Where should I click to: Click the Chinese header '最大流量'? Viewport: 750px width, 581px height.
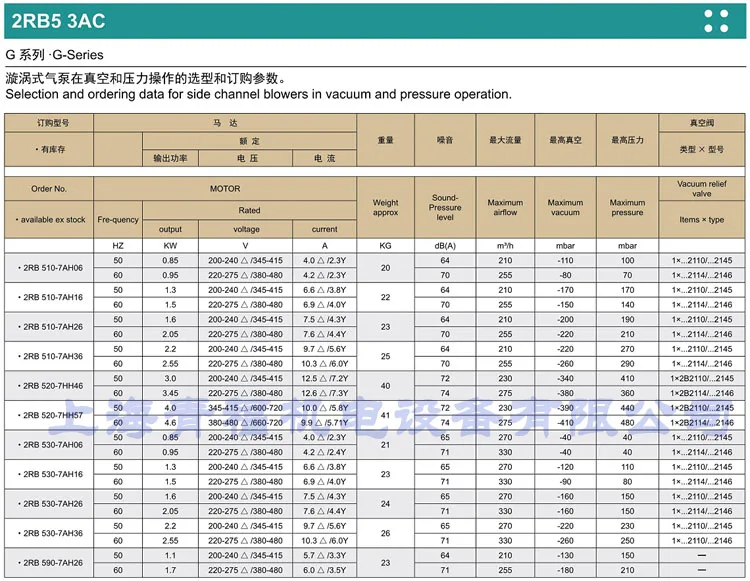(x=505, y=140)
